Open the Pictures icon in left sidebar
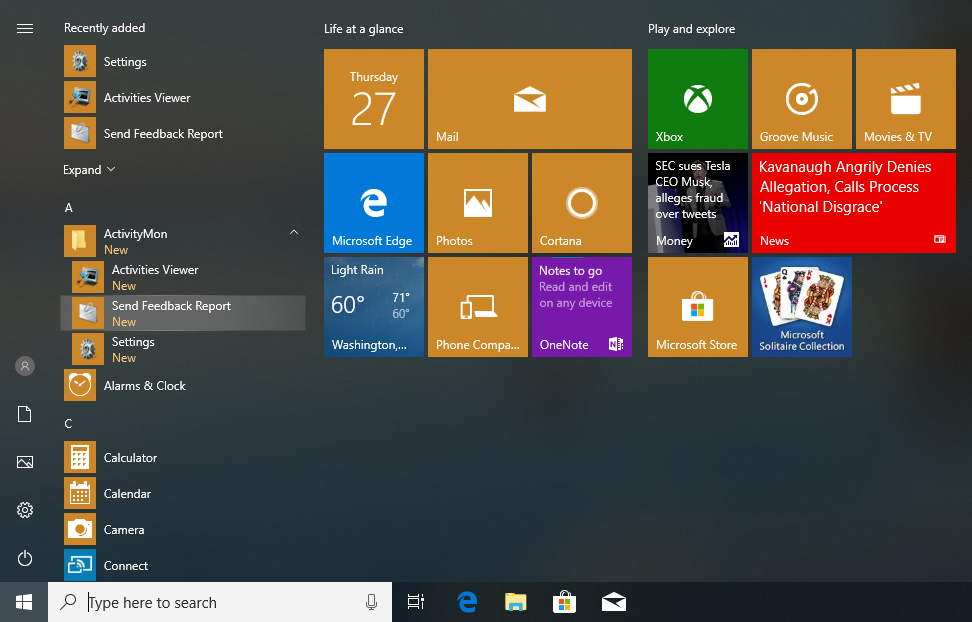Screen dimensions: 972x622 (x=25, y=462)
